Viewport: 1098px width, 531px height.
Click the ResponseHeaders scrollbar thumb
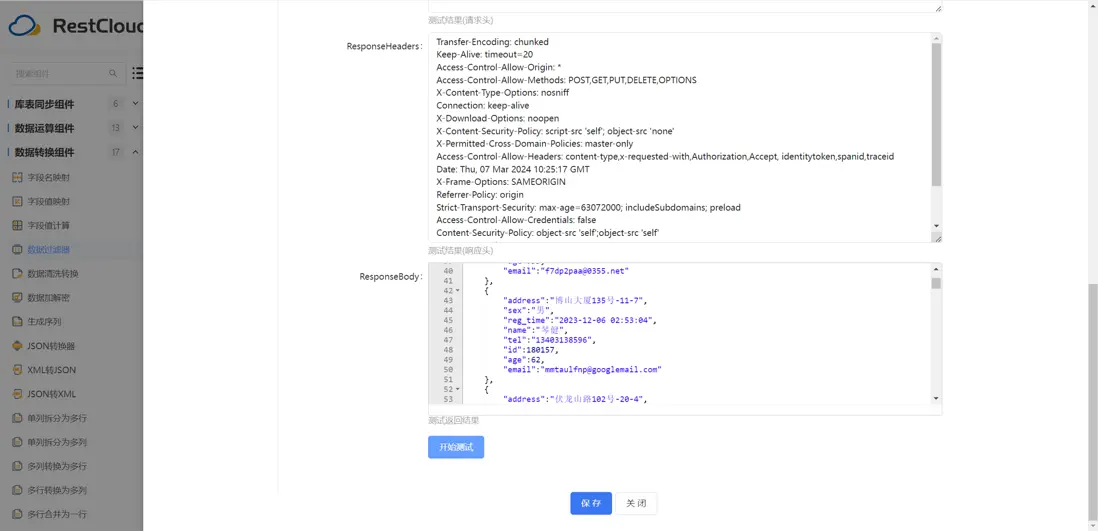pyautogui.click(x=936, y=115)
